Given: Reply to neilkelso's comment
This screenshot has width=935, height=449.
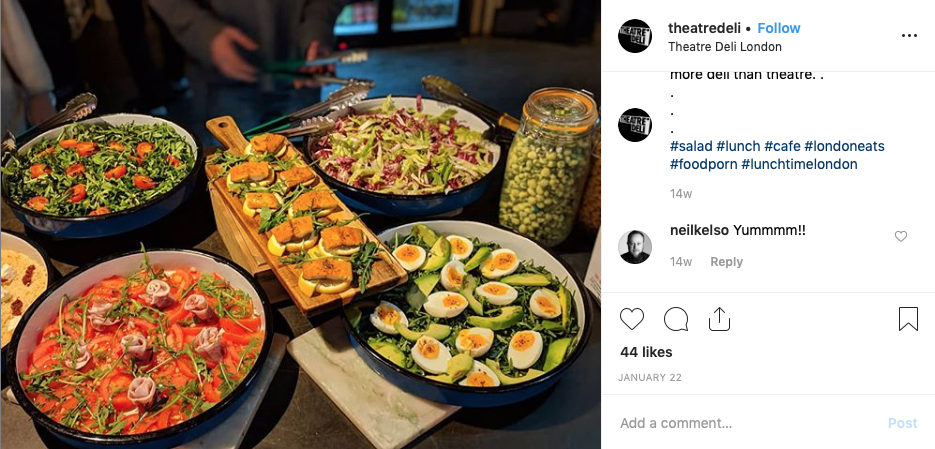Looking at the screenshot, I should pos(726,262).
